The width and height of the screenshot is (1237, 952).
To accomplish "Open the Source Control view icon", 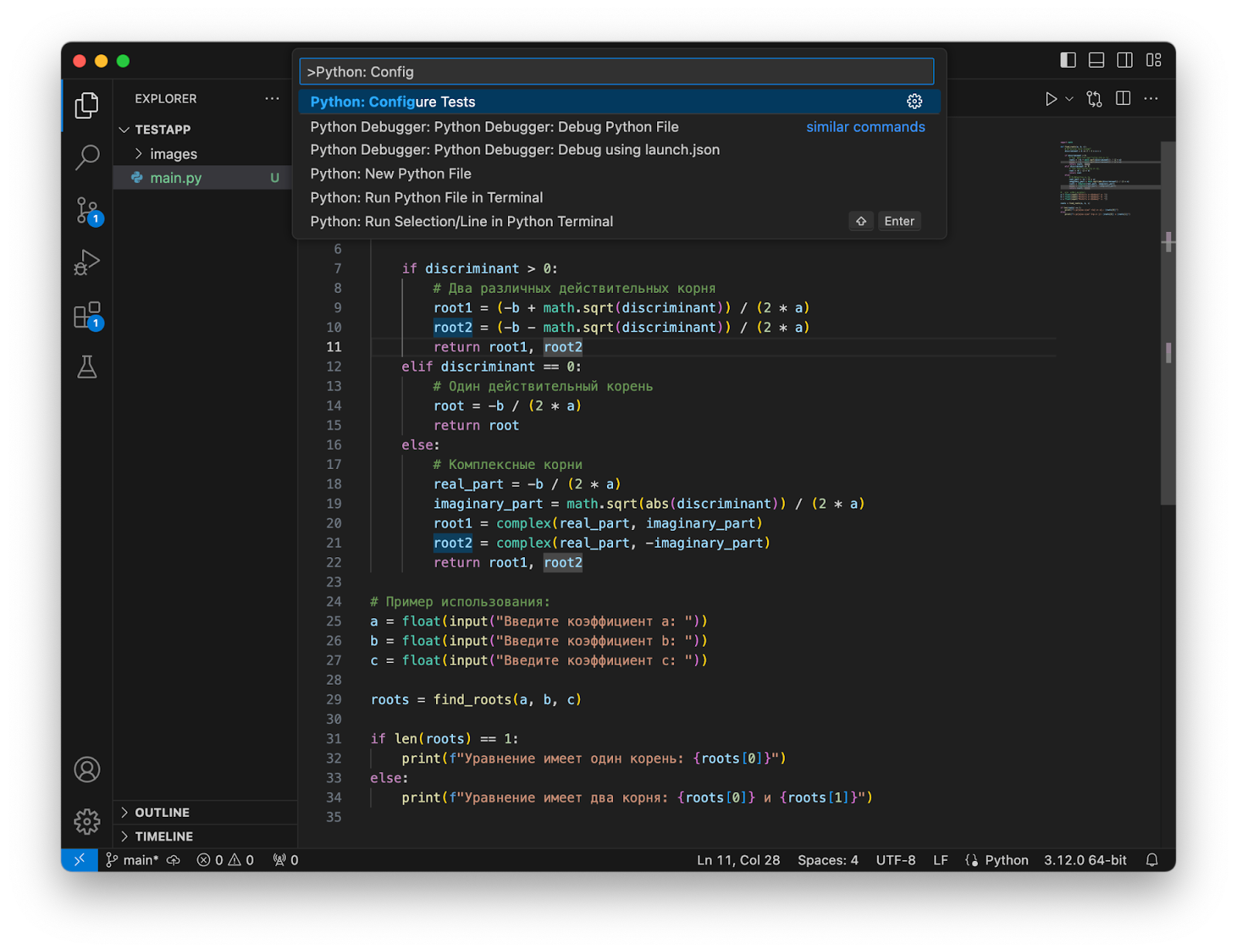I will coord(87,210).
